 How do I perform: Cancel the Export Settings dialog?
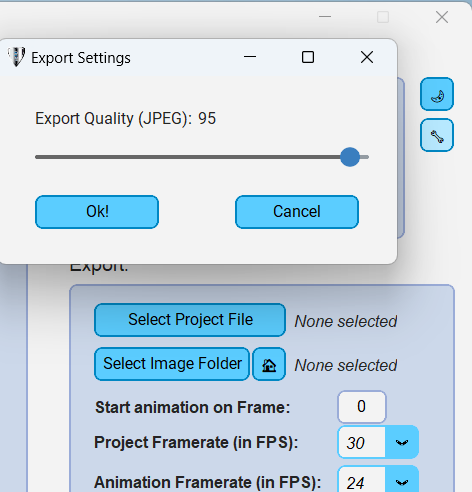click(x=297, y=212)
